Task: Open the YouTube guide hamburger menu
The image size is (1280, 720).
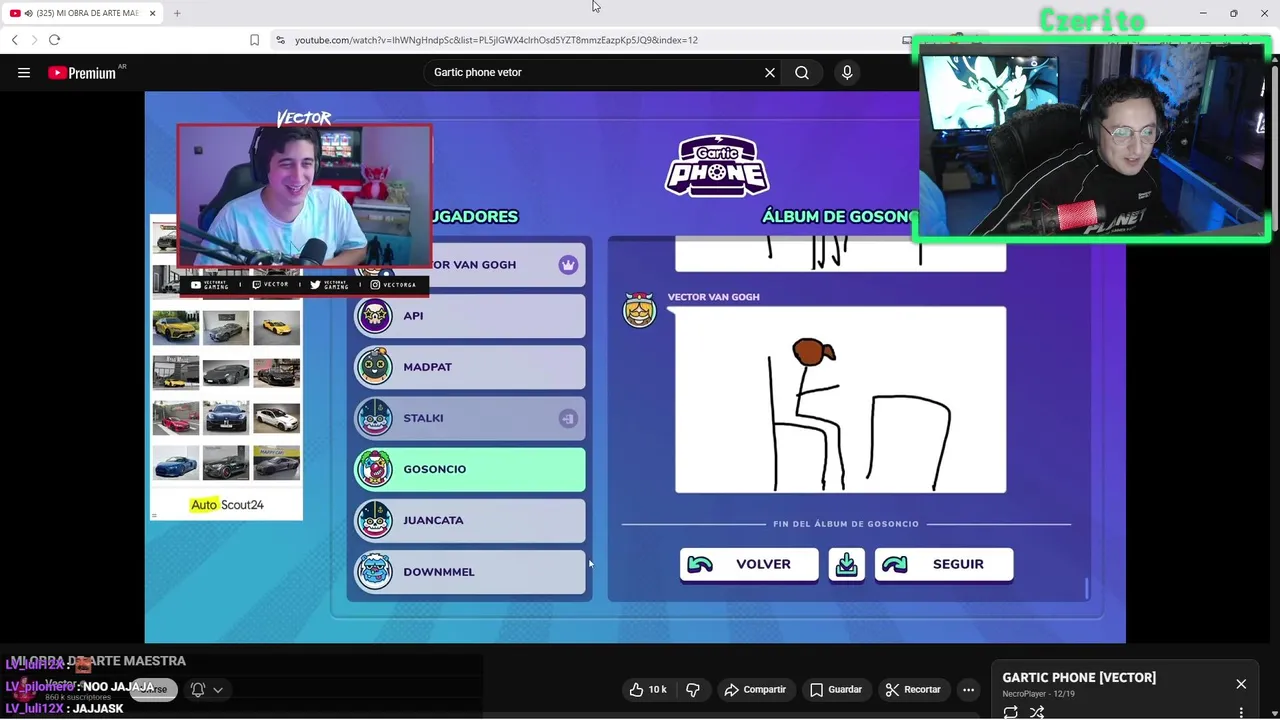Action: tap(24, 72)
